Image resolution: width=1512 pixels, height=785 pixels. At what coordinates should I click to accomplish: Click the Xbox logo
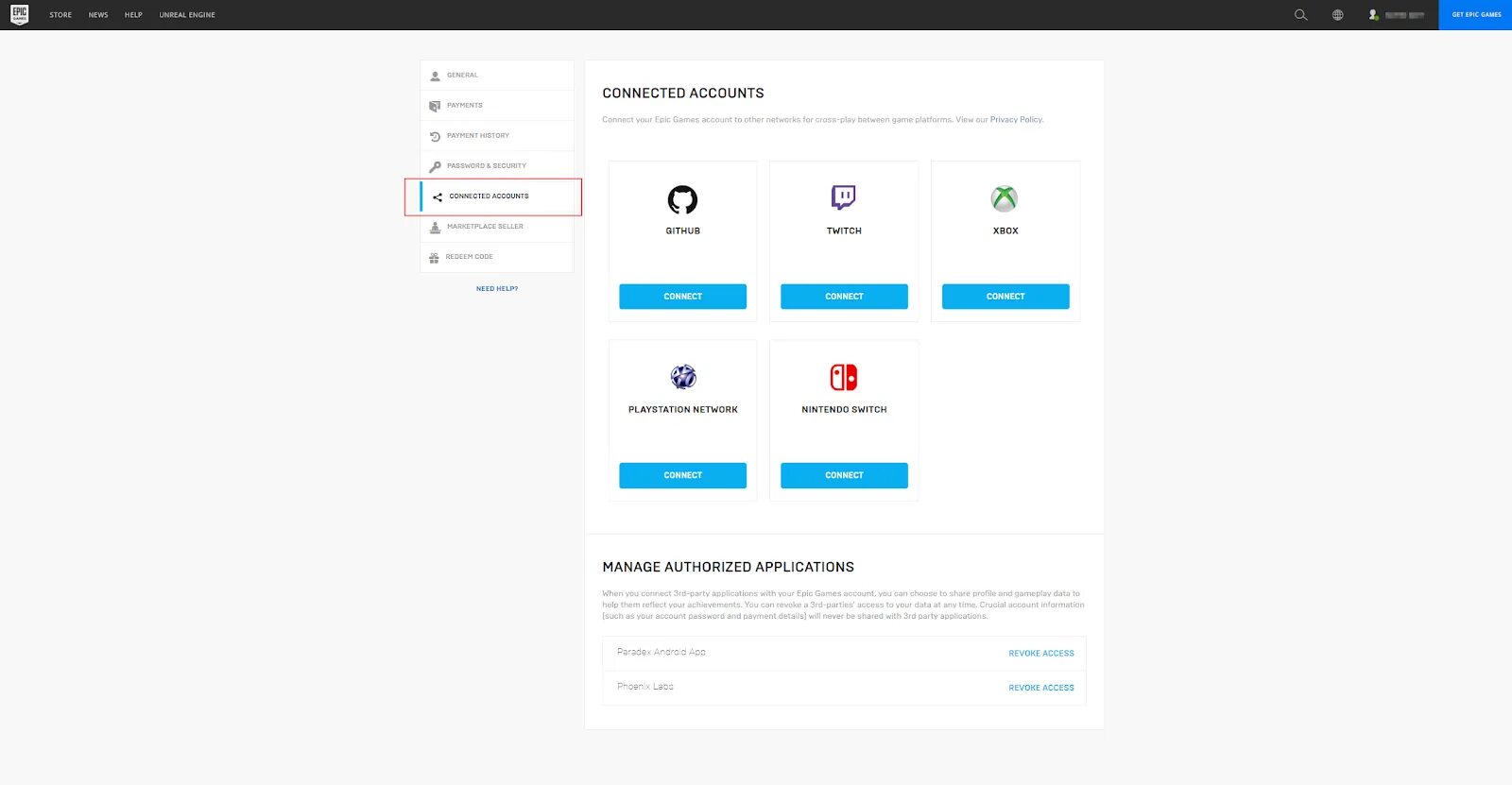point(1005,198)
